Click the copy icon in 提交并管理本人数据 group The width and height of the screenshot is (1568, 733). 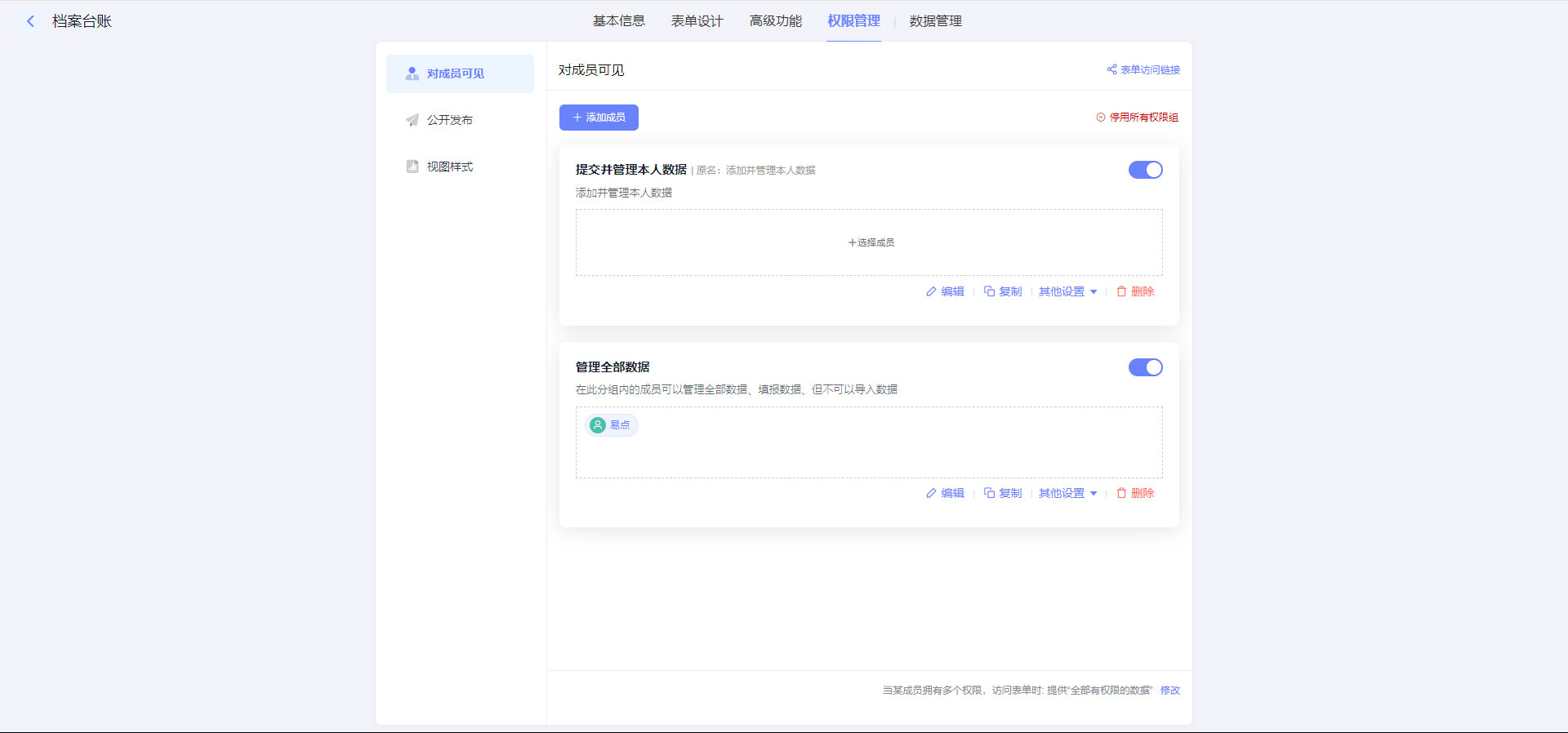click(989, 291)
